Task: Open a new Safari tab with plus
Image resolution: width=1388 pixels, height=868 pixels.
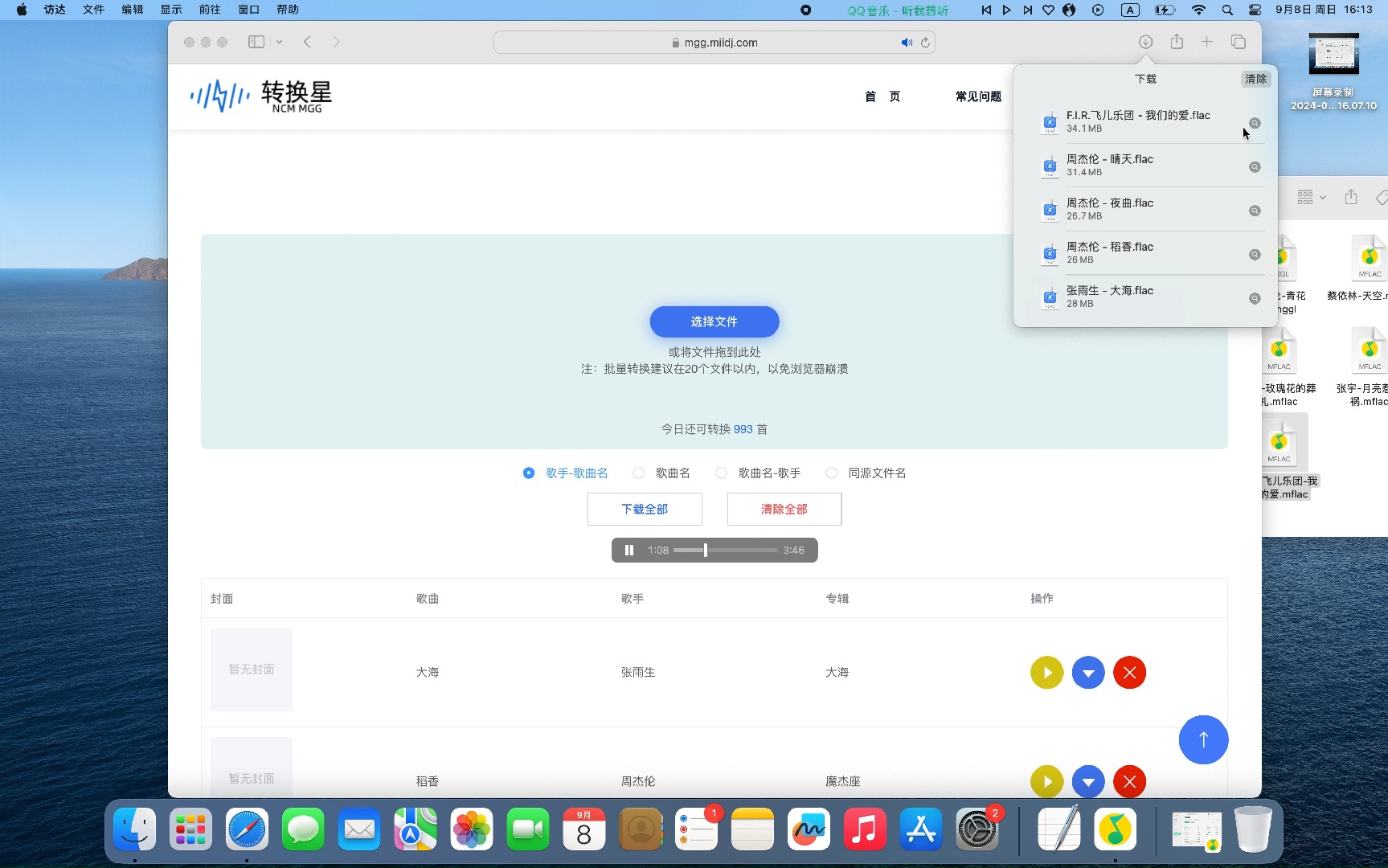Action: click(1206, 42)
